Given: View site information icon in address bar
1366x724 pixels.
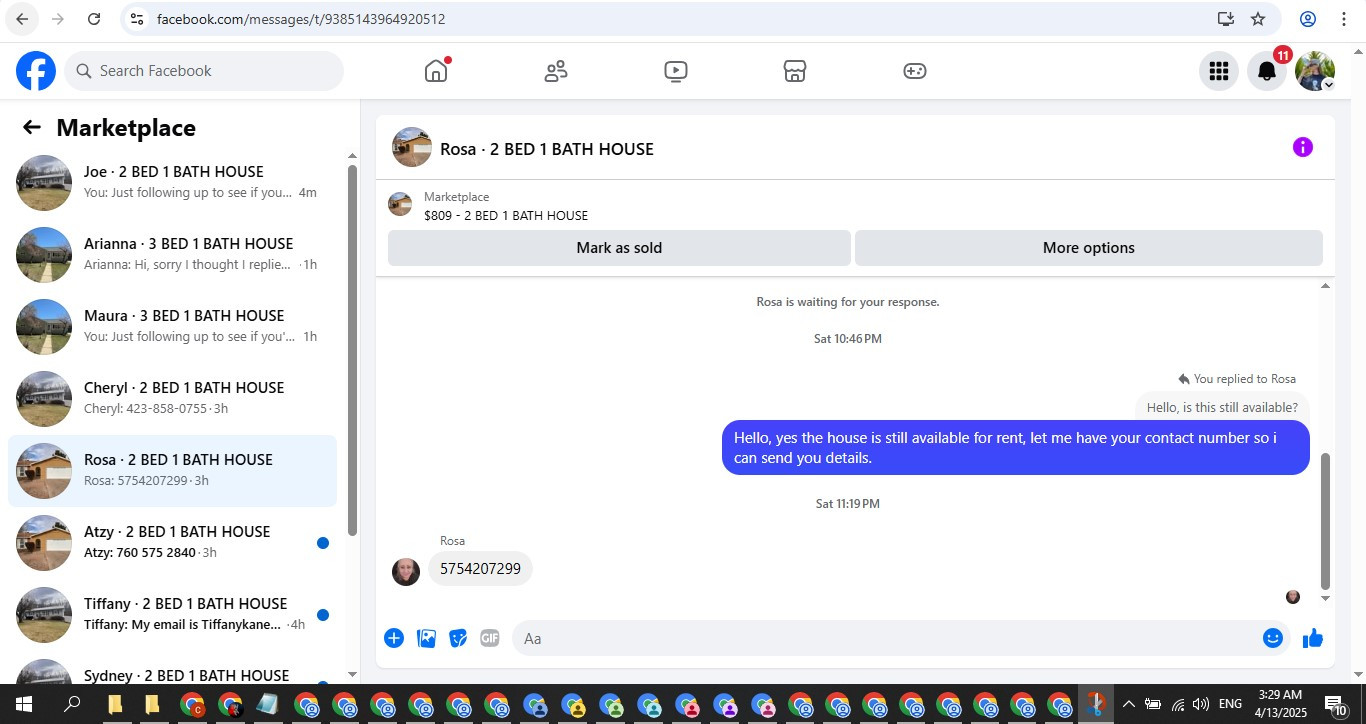Looking at the screenshot, I should coord(138,19).
